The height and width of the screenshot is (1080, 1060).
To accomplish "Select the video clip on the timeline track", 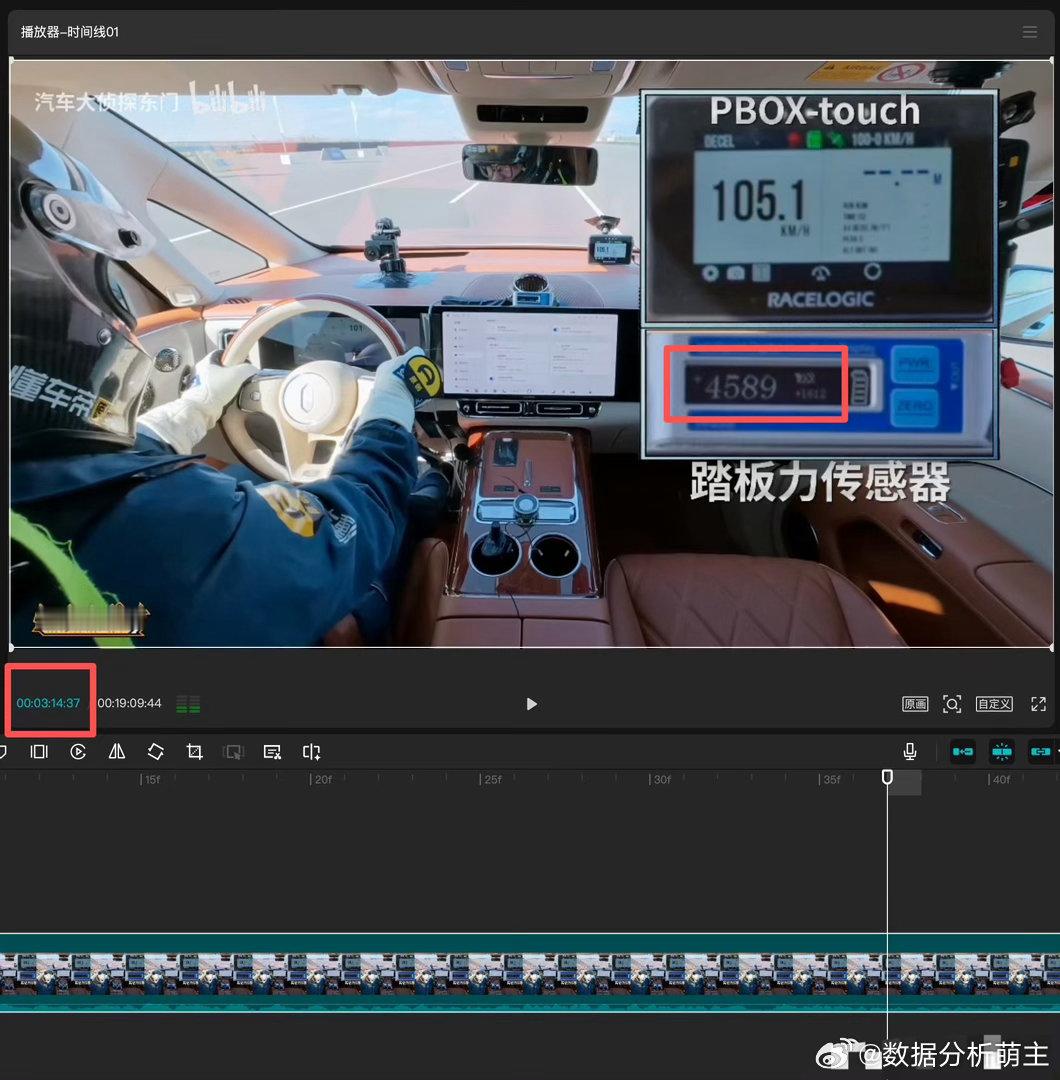I will point(530,973).
